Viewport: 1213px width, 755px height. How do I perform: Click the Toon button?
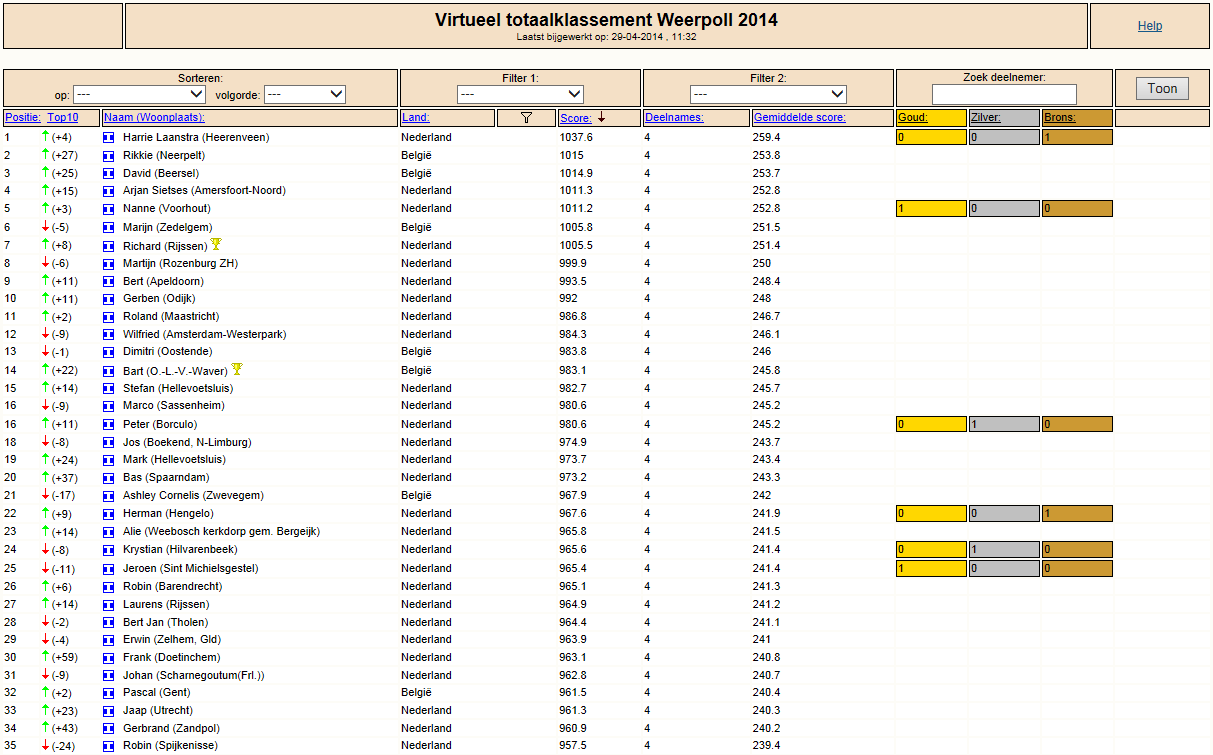pos(1162,88)
